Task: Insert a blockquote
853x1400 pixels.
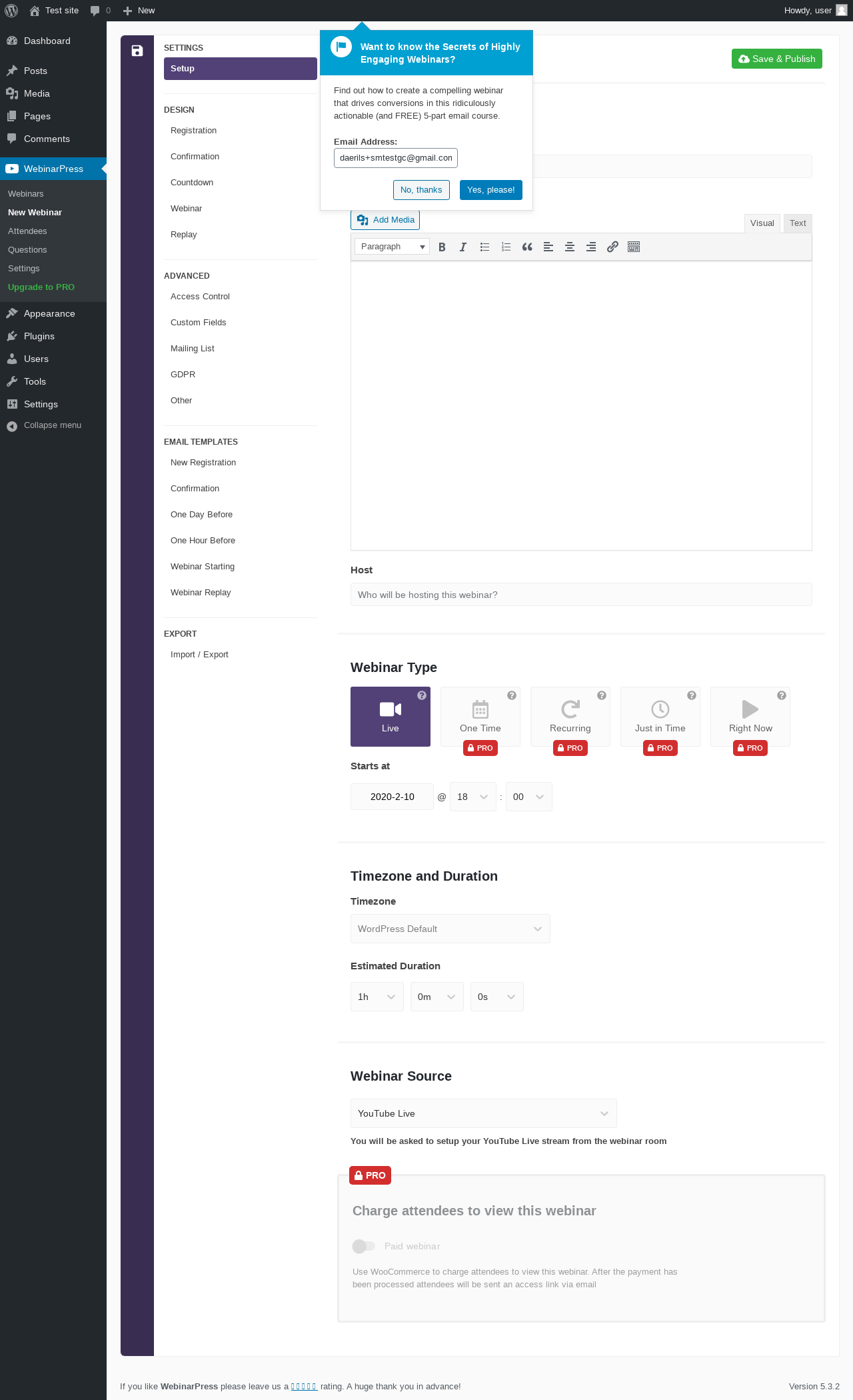Action: (x=527, y=247)
